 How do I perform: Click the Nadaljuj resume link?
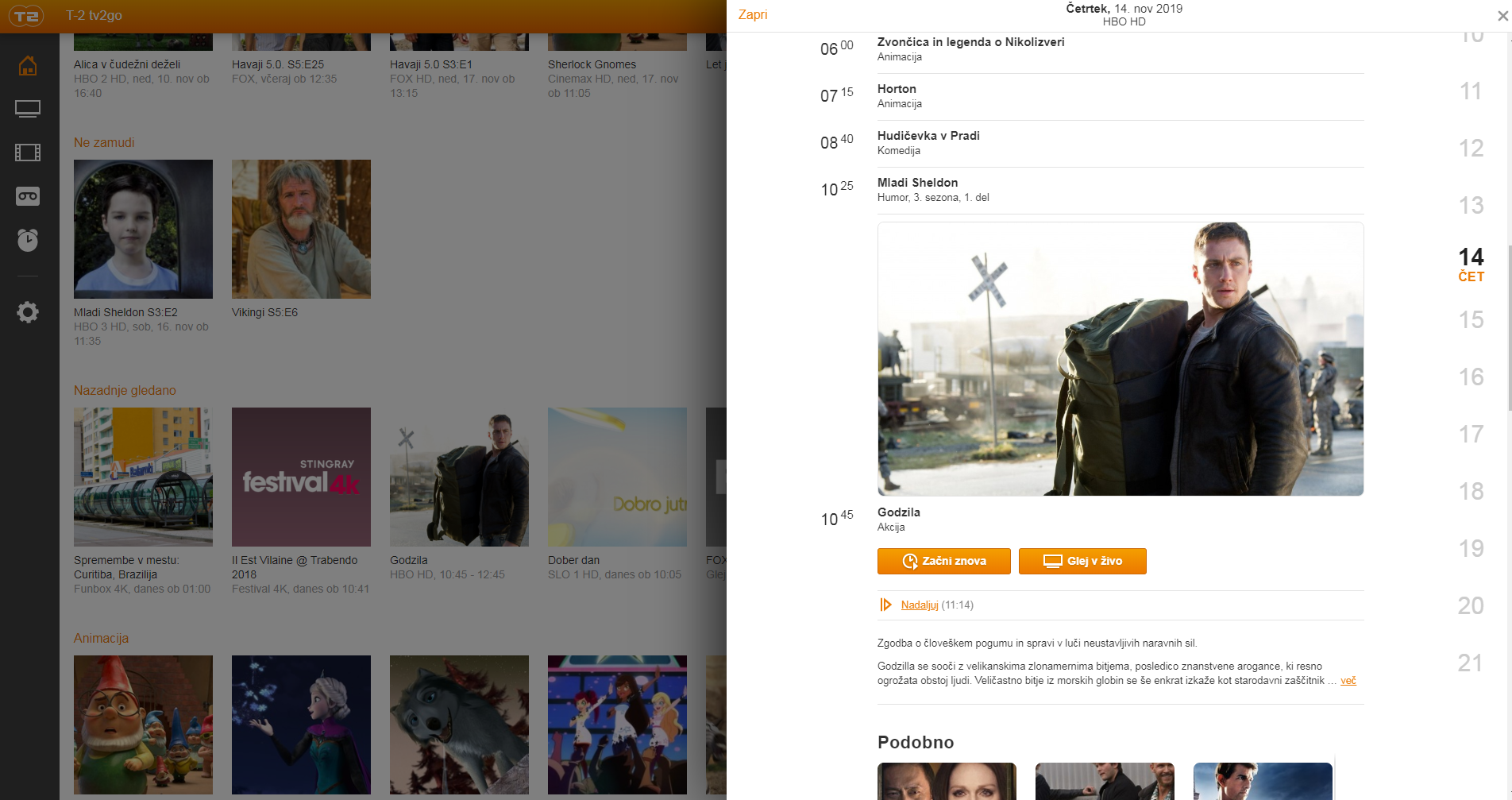click(x=920, y=605)
